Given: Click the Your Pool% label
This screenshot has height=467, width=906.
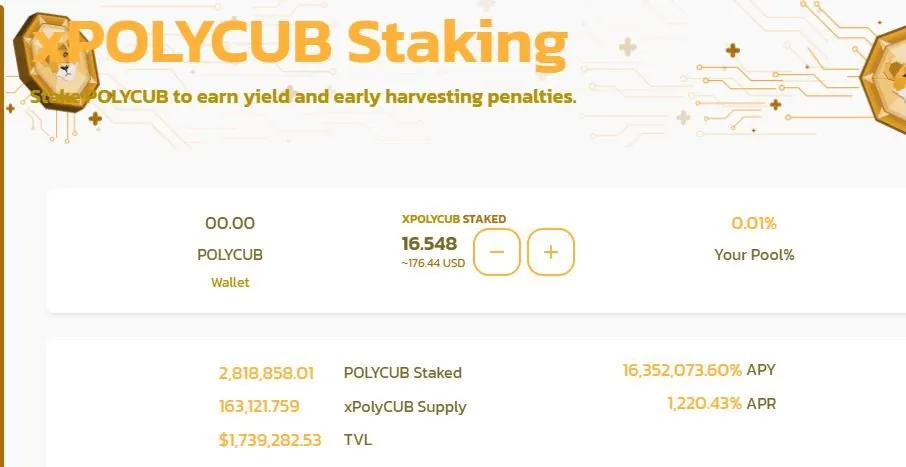Looking at the screenshot, I should [754, 255].
